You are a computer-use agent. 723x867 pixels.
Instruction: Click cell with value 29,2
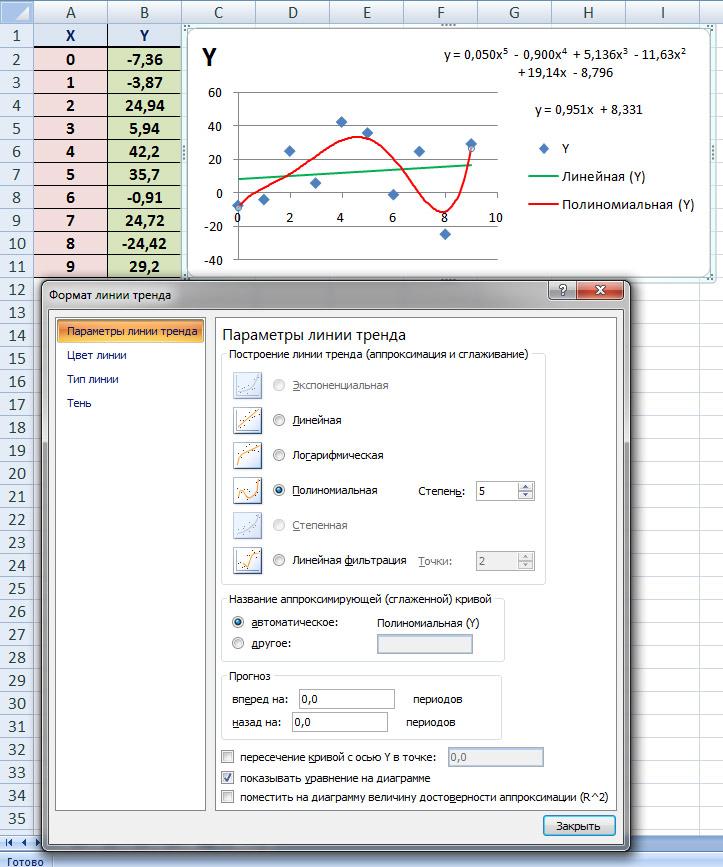point(144,267)
